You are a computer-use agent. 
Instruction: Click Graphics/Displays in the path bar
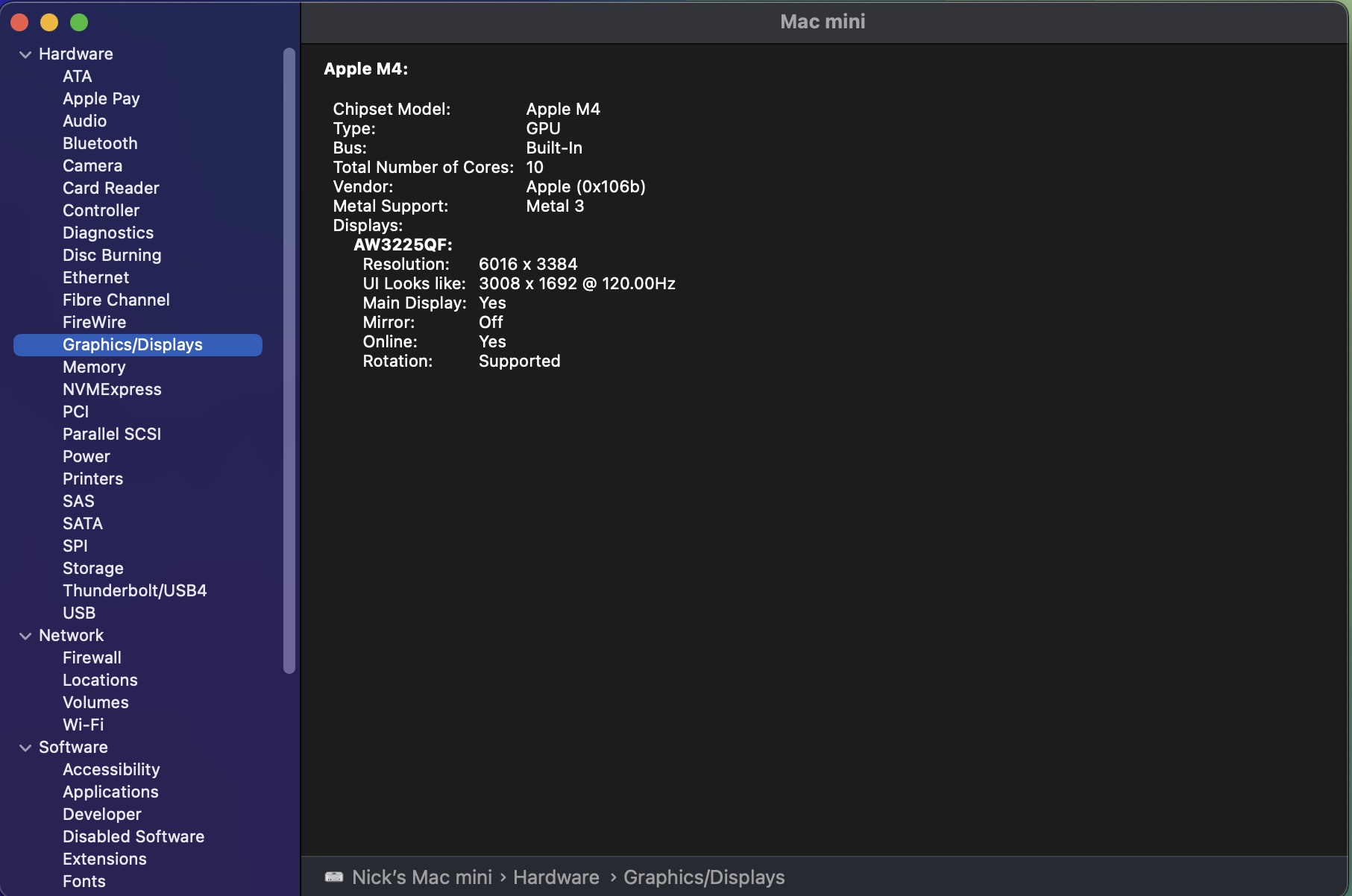click(704, 877)
